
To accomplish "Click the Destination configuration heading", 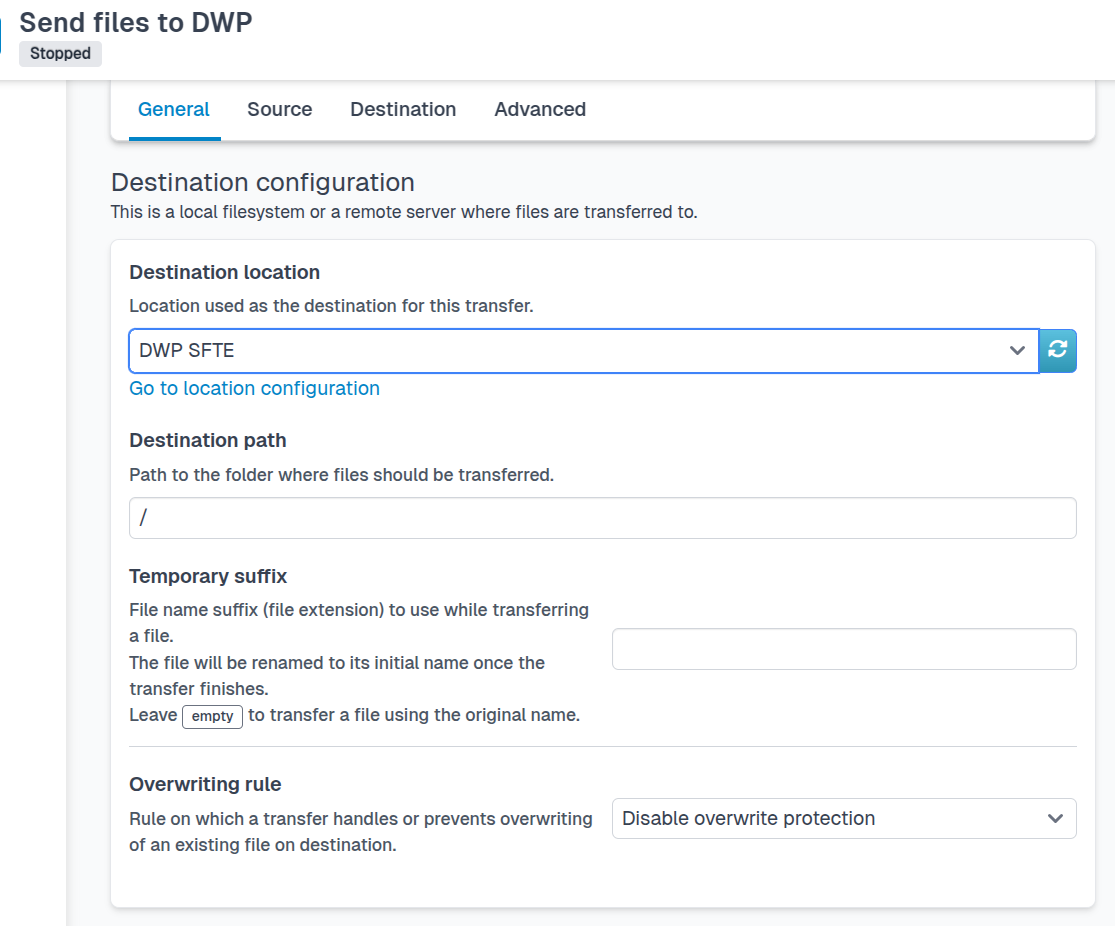I will pos(262,182).
